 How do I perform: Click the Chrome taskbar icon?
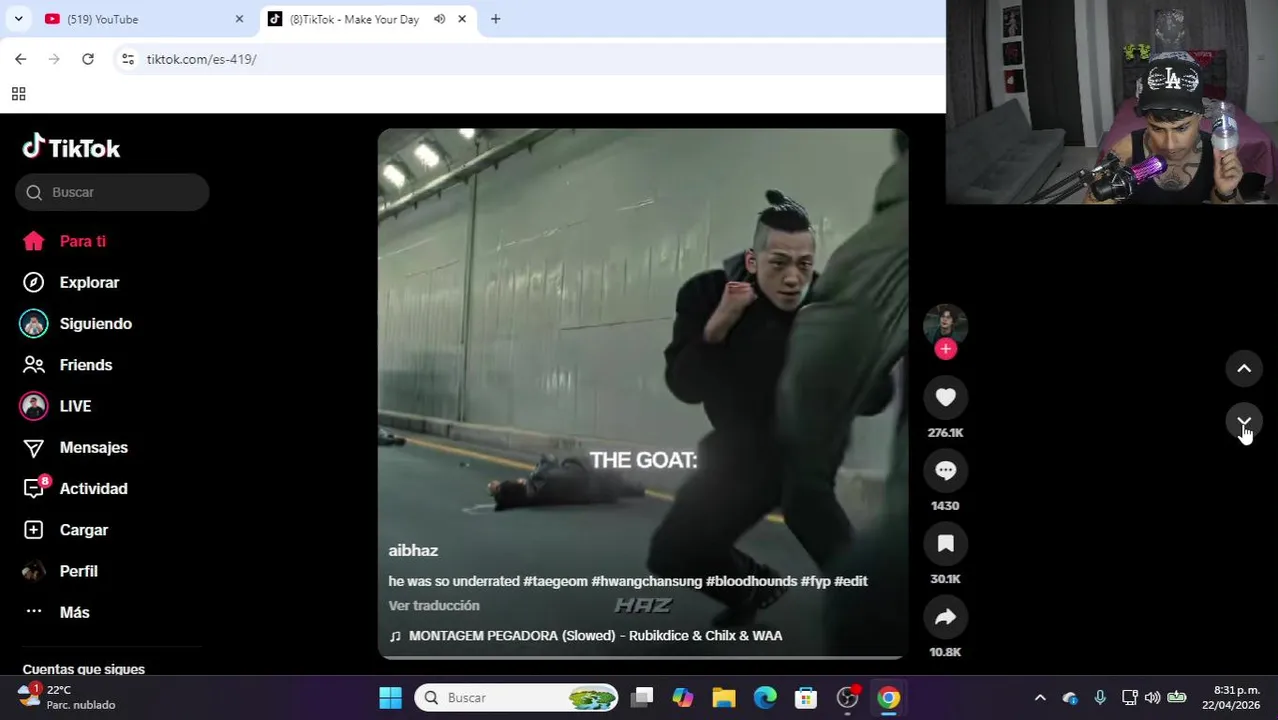(x=889, y=698)
